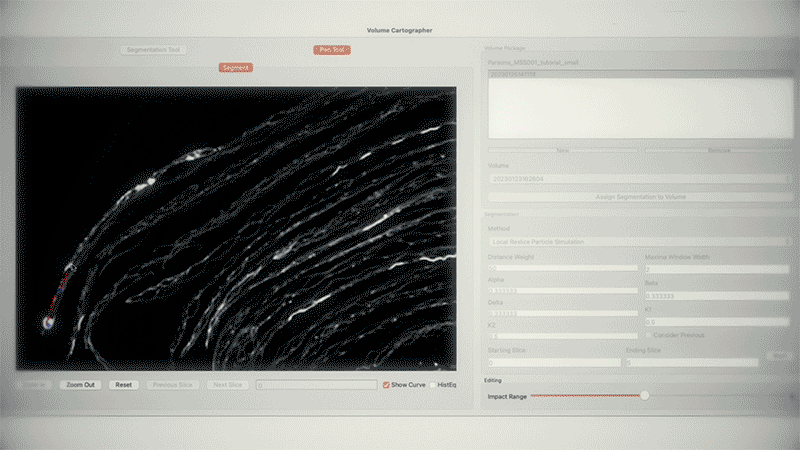Enable the HistEq checkbox
Screen dimensions: 800x450
[x=432, y=385]
